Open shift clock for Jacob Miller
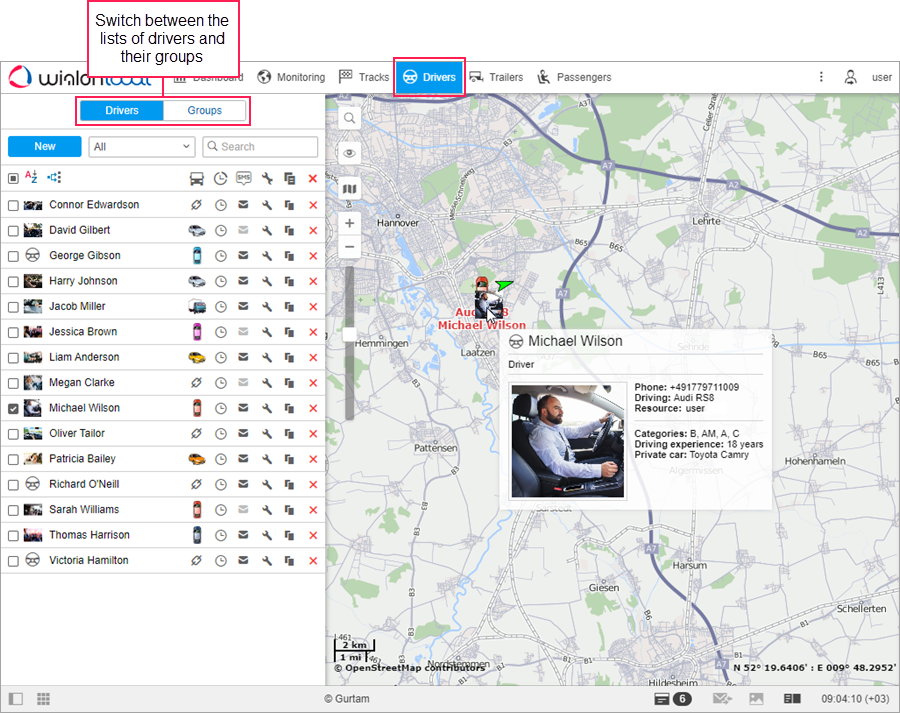This screenshot has width=900, height=713. pos(220,307)
